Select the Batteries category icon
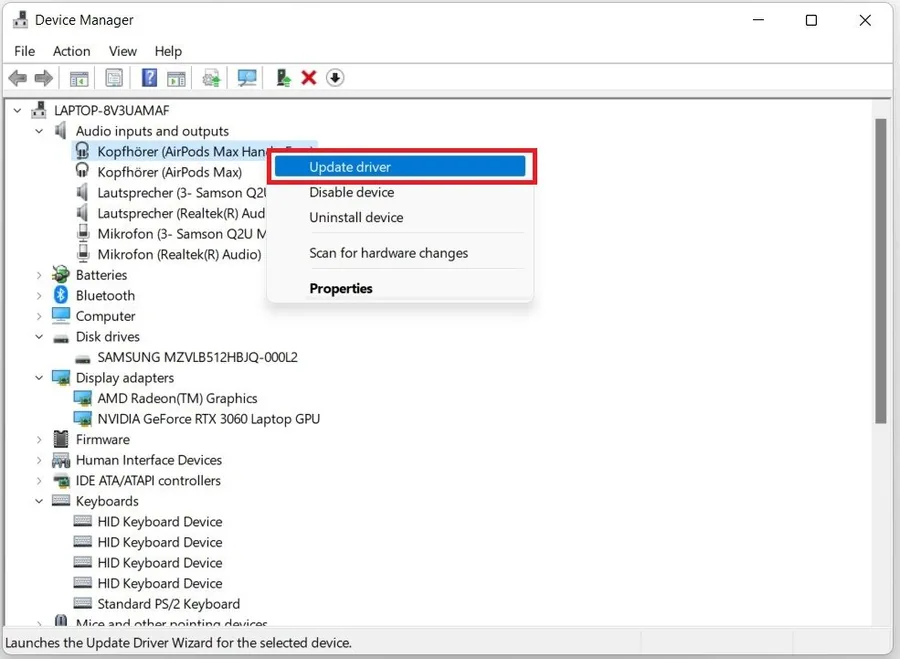The image size is (900, 659). click(60, 274)
